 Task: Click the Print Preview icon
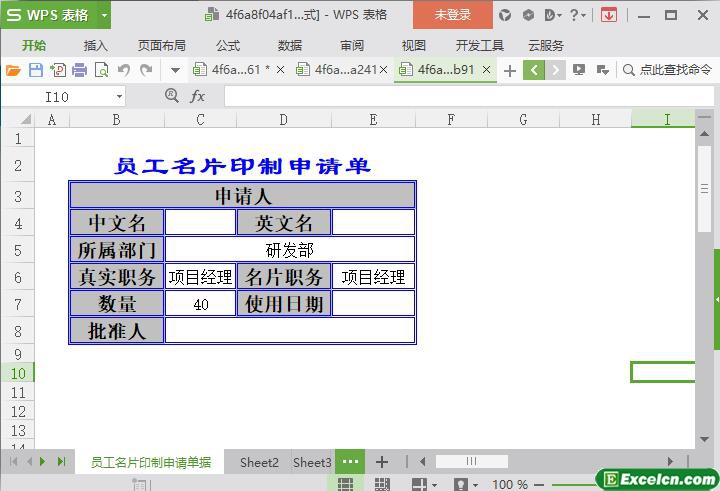102,70
